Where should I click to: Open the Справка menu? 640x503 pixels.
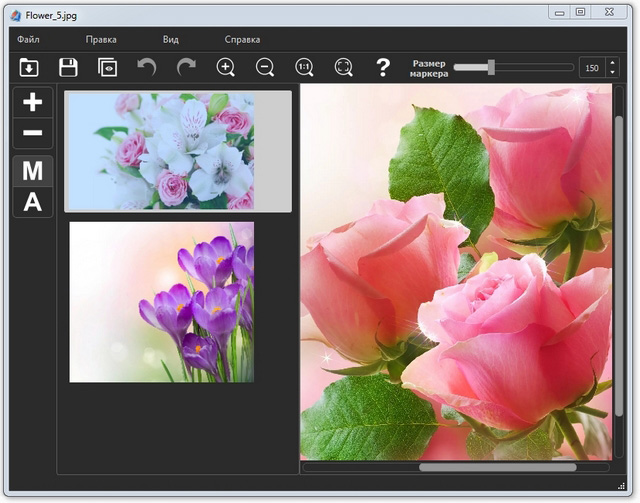[242, 40]
